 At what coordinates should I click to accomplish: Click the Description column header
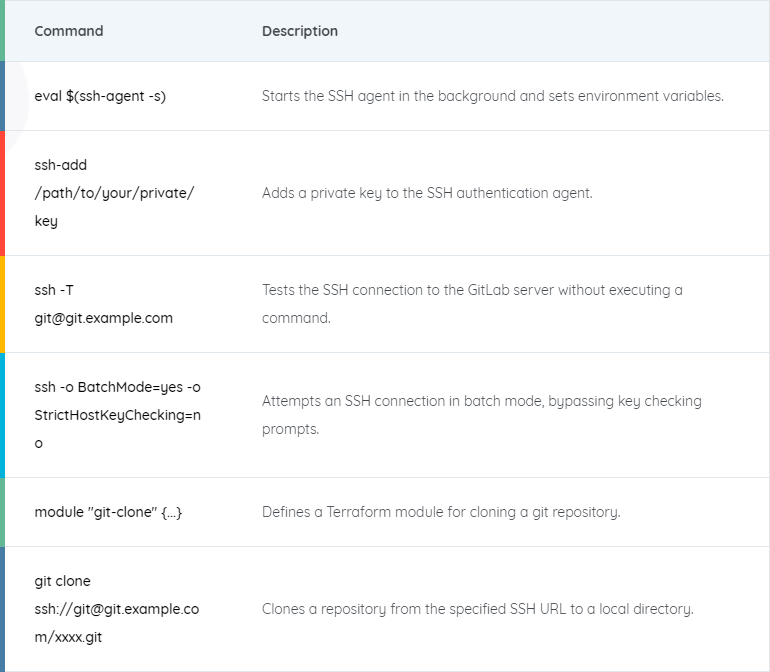point(300,31)
